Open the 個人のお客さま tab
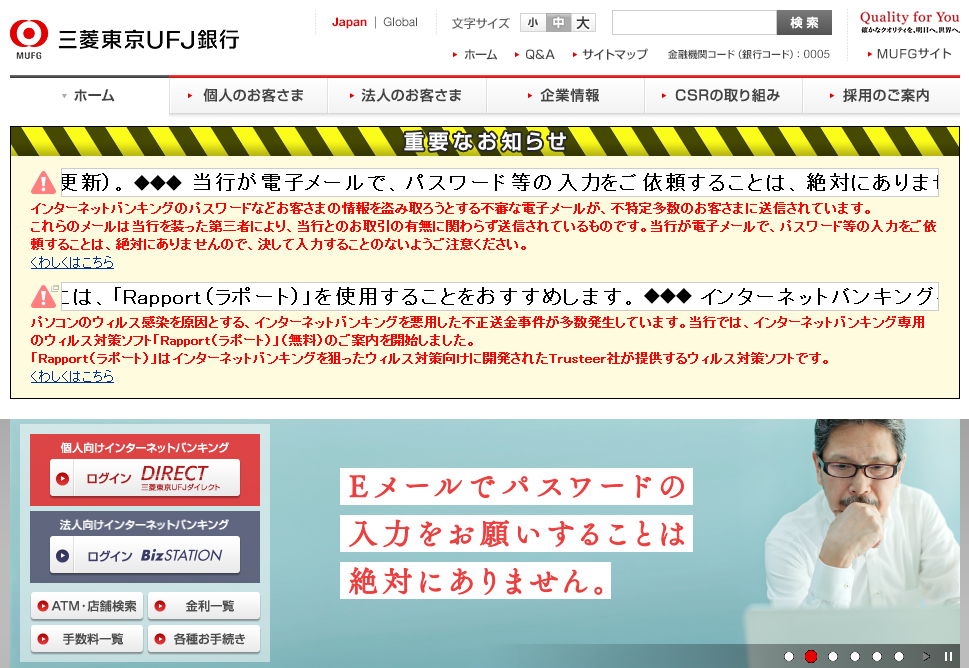969x668 pixels. coord(248,96)
